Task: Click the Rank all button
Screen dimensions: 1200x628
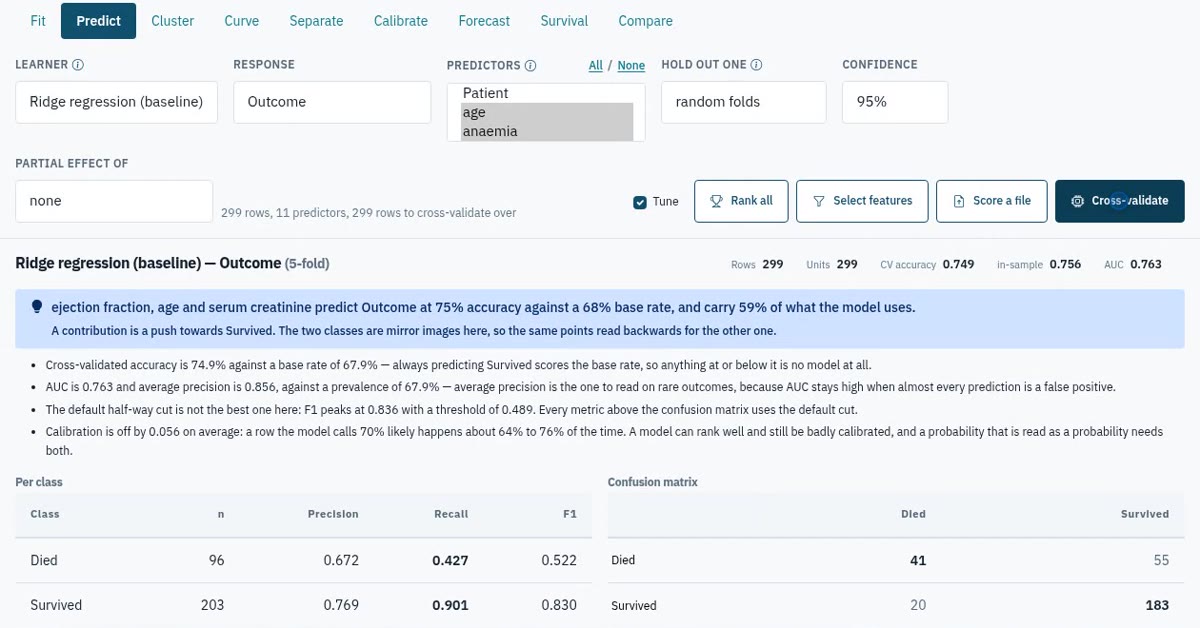Action: point(741,201)
